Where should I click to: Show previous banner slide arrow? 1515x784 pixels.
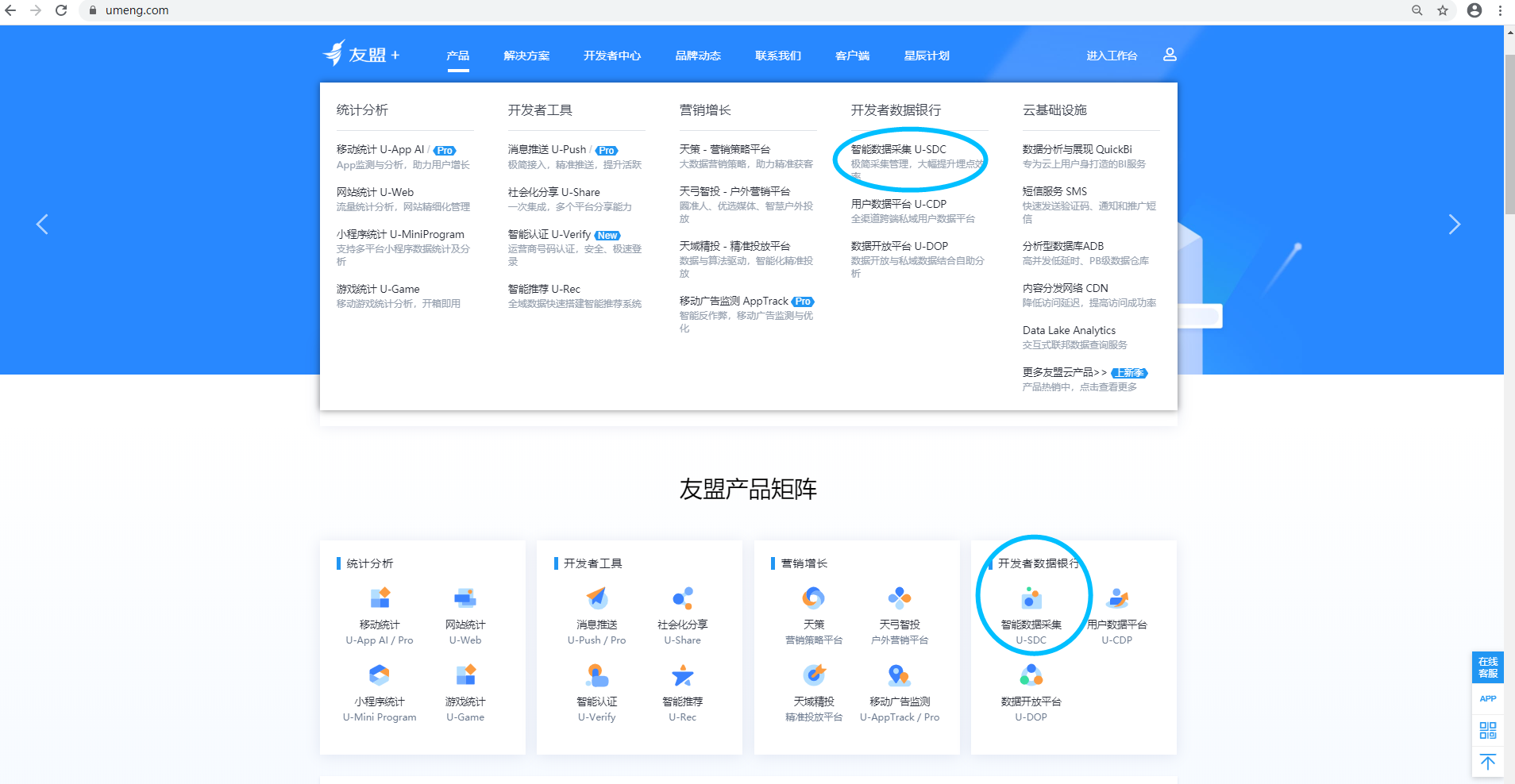[x=42, y=225]
